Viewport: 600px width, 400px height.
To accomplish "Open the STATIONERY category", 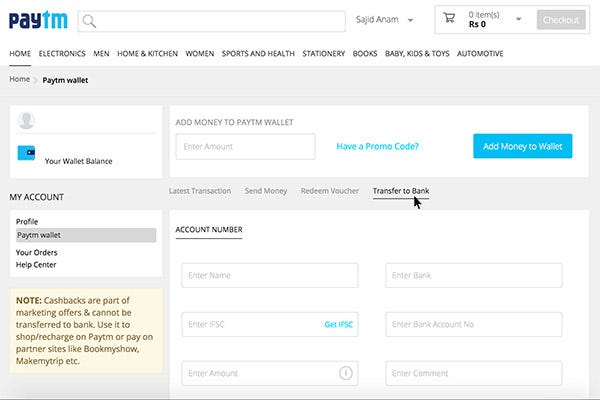I will pos(324,54).
